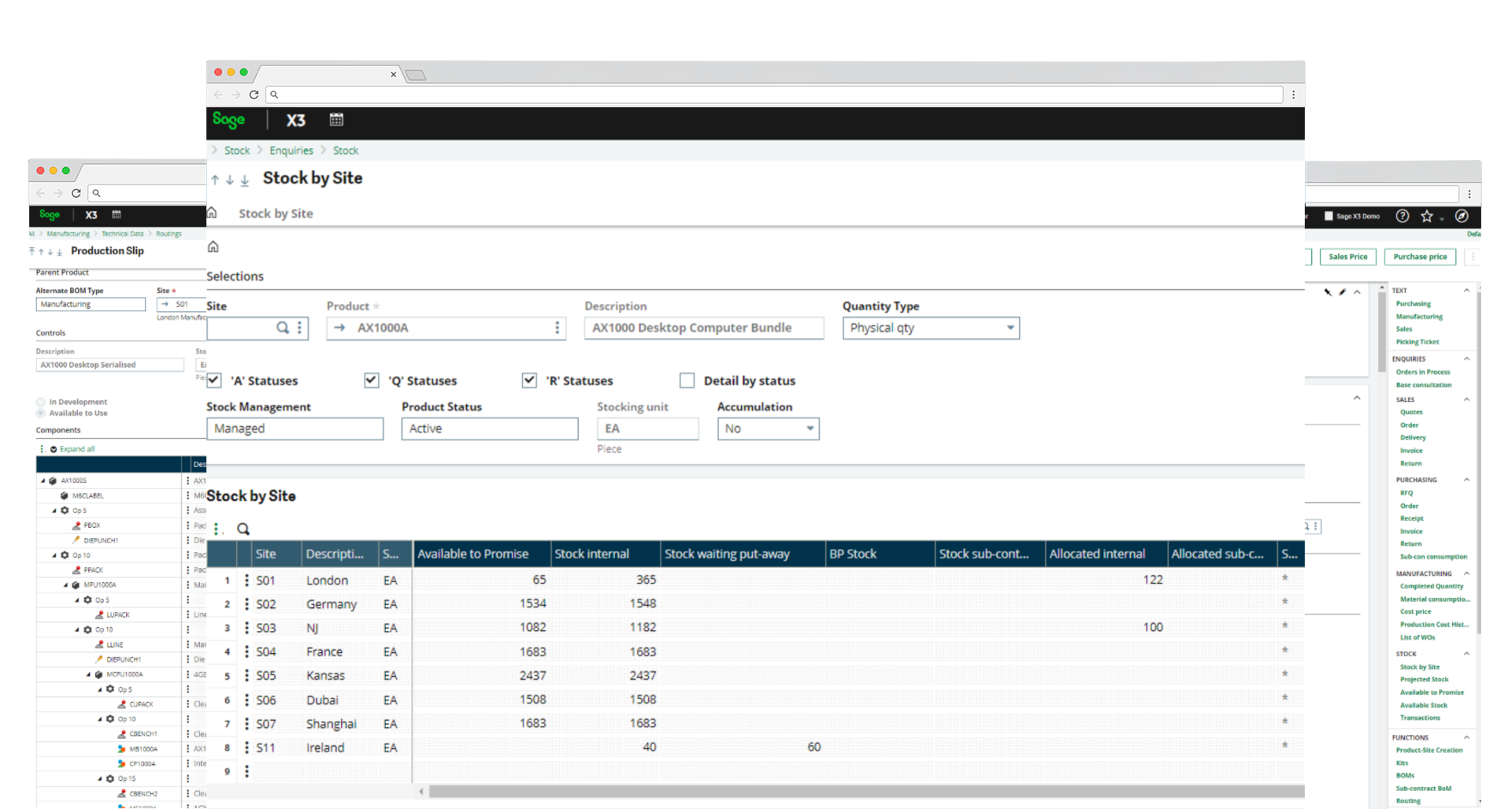Viewport: 1512px width, 809px height.
Task: Collapse the MANUFACTURING section in the right panel
Action: tap(1466, 573)
